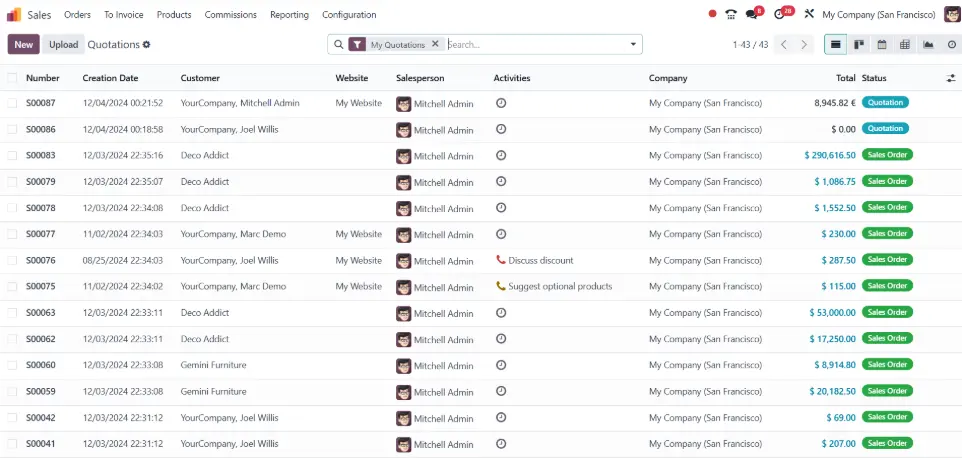Switch to pivot view

point(904,44)
